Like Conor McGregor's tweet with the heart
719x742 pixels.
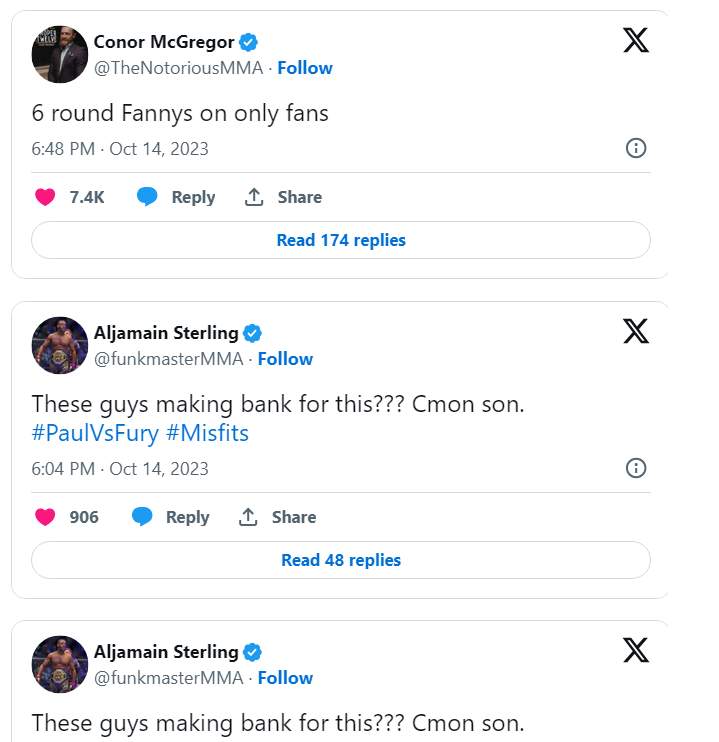(45, 197)
